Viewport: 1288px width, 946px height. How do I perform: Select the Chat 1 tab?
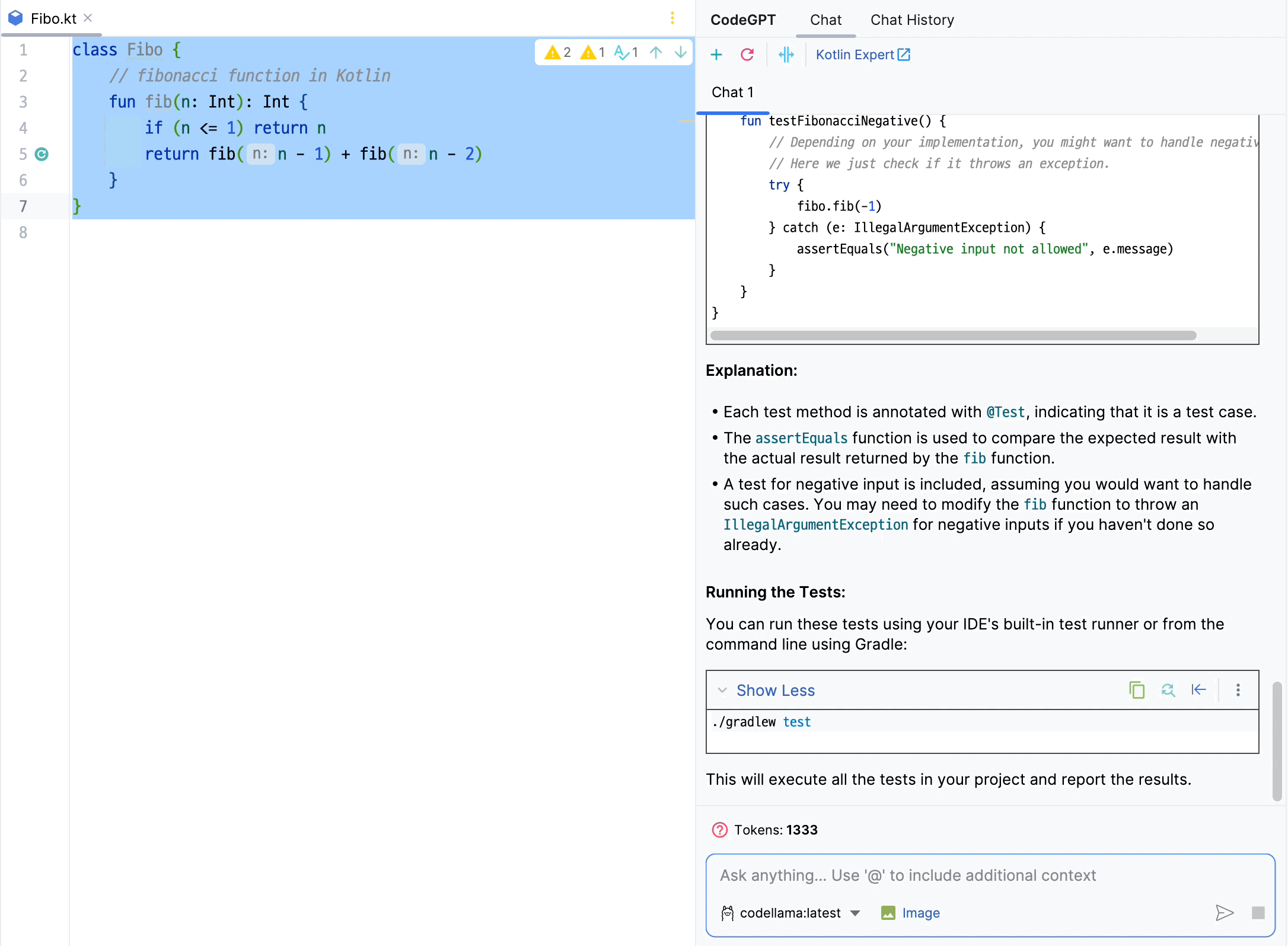[732, 92]
